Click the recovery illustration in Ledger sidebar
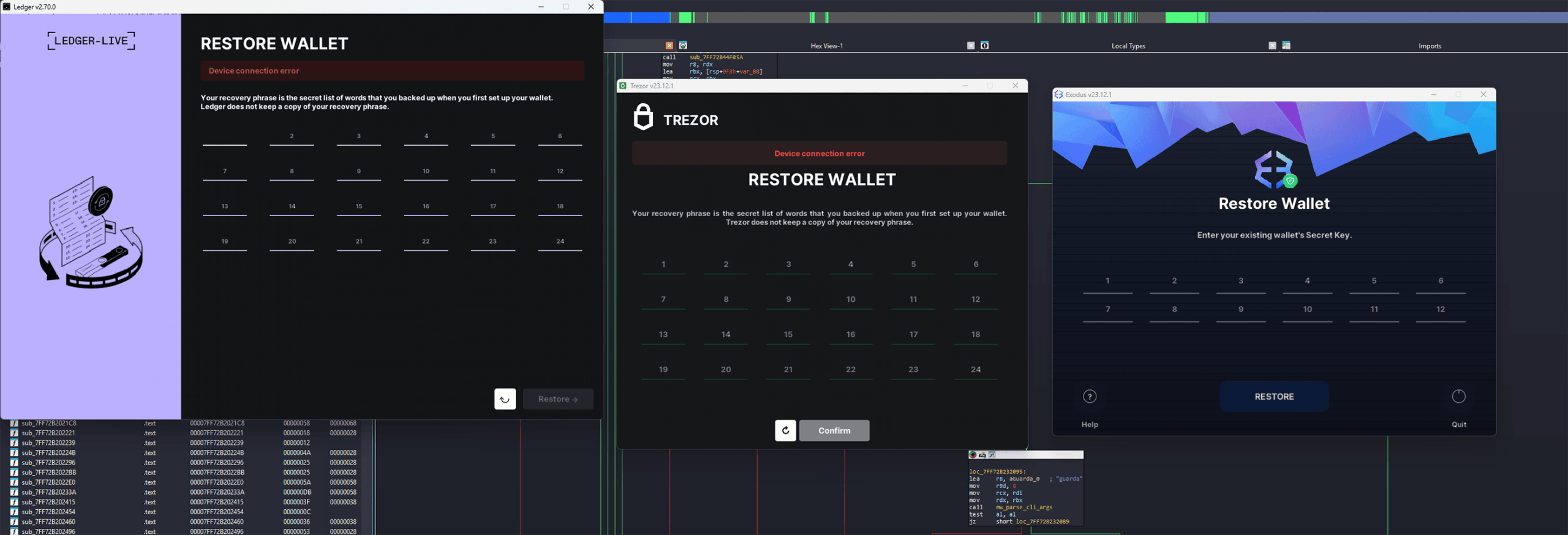Viewport: 1568px width, 535px height. pyautogui.click(x=91, y=233)
